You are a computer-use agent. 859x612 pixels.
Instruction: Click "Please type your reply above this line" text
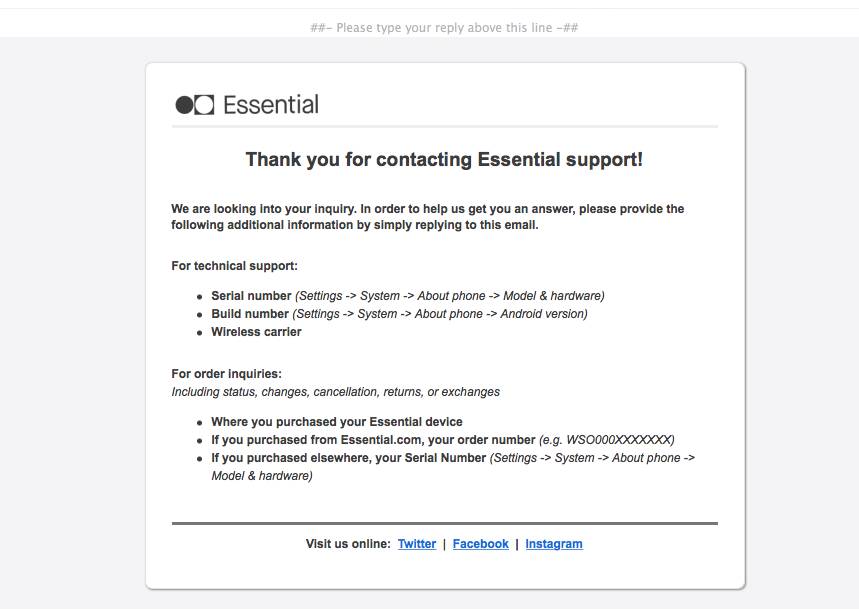pyautogui.click(x=444, y=28)
